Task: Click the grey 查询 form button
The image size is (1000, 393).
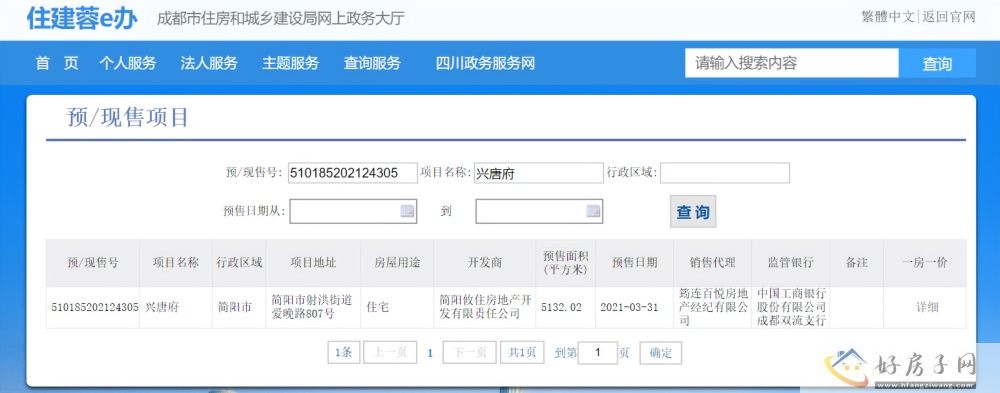Action: 693,212
